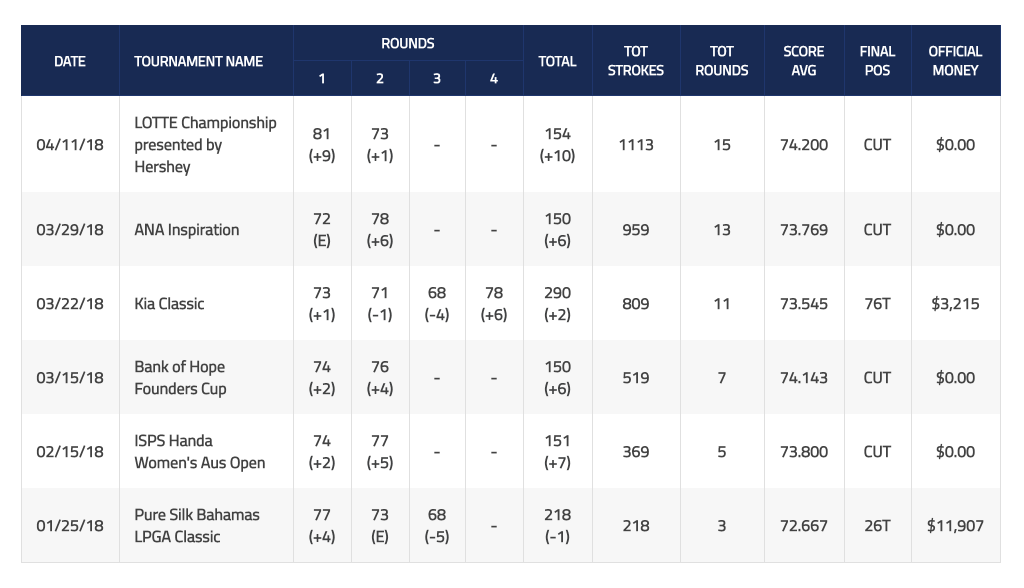The width and height of the screenshot is (1024, 588).
Task: Click the TOT STROKES column header
Action: (635, 61)
